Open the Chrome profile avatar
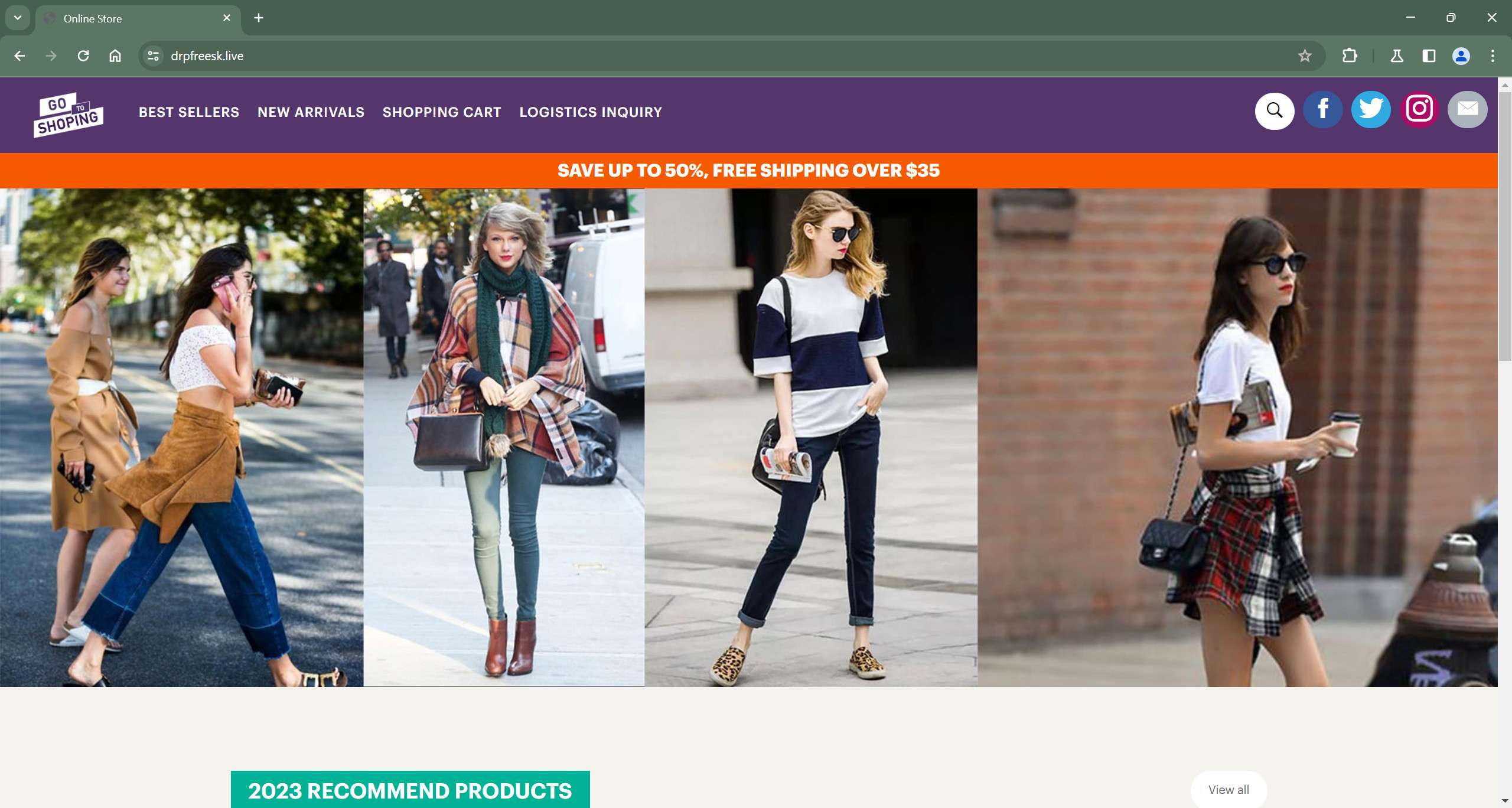The image size is (1512, 808). [1461, 56]
